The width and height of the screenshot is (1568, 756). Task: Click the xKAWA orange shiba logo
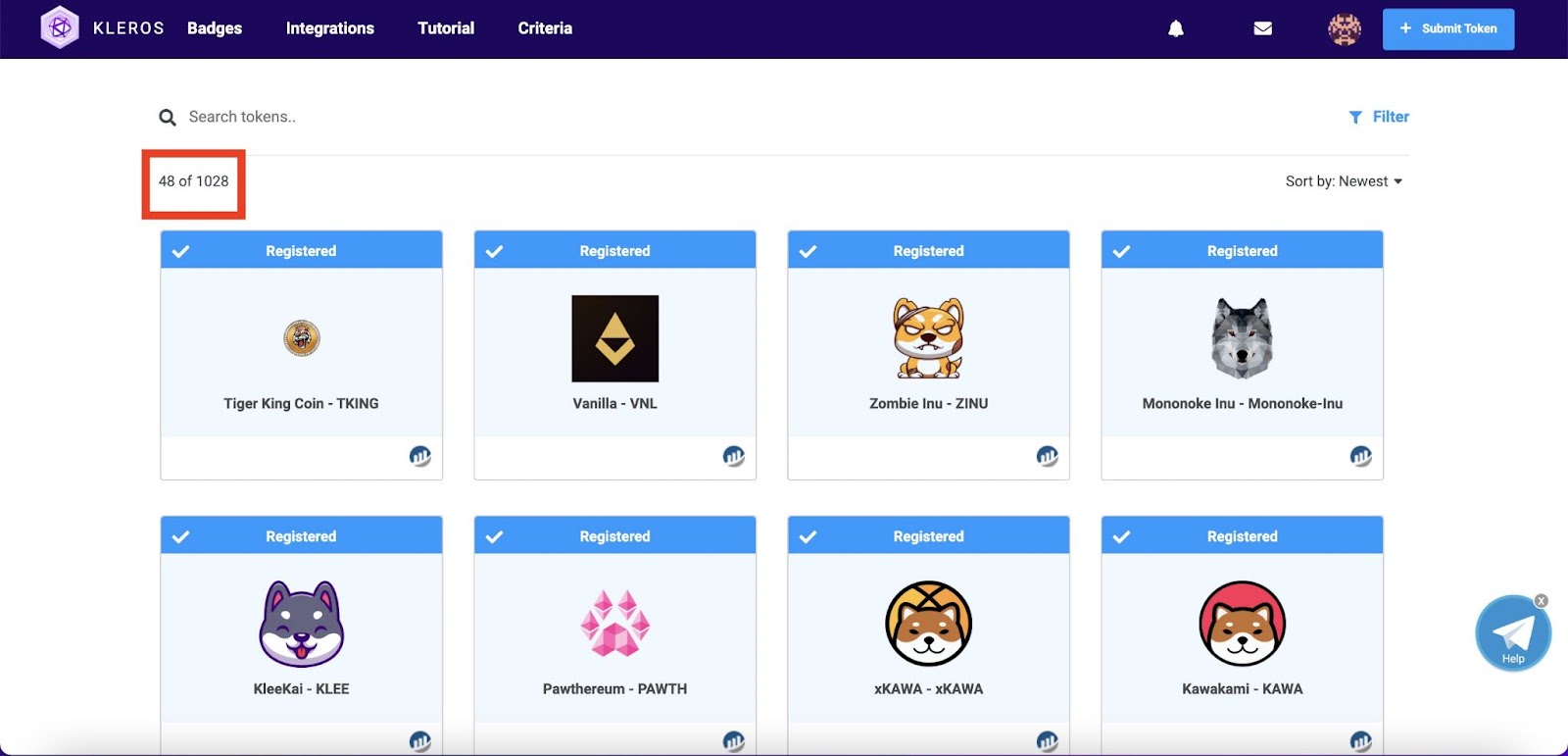929,624
